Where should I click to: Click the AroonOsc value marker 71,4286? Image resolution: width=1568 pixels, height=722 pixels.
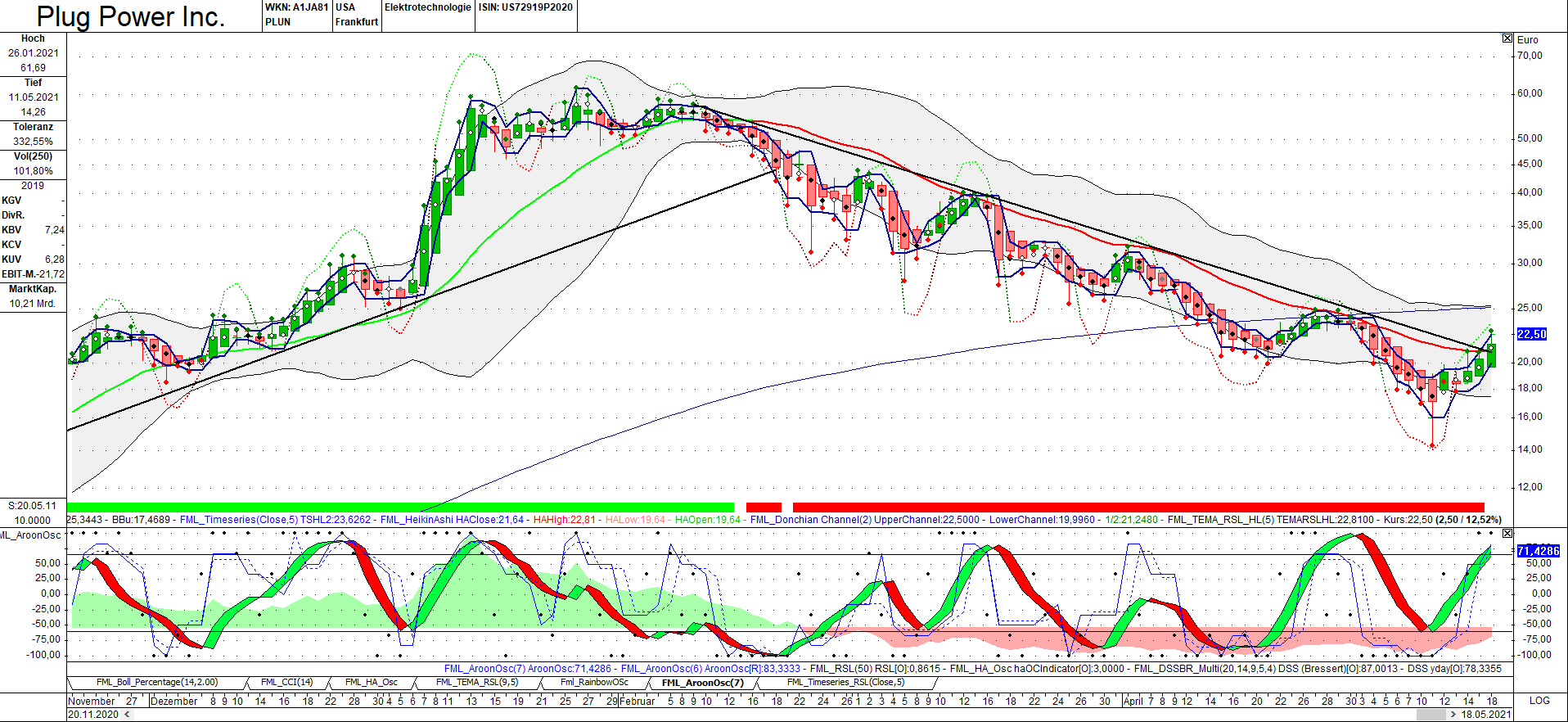(1539, 551)
